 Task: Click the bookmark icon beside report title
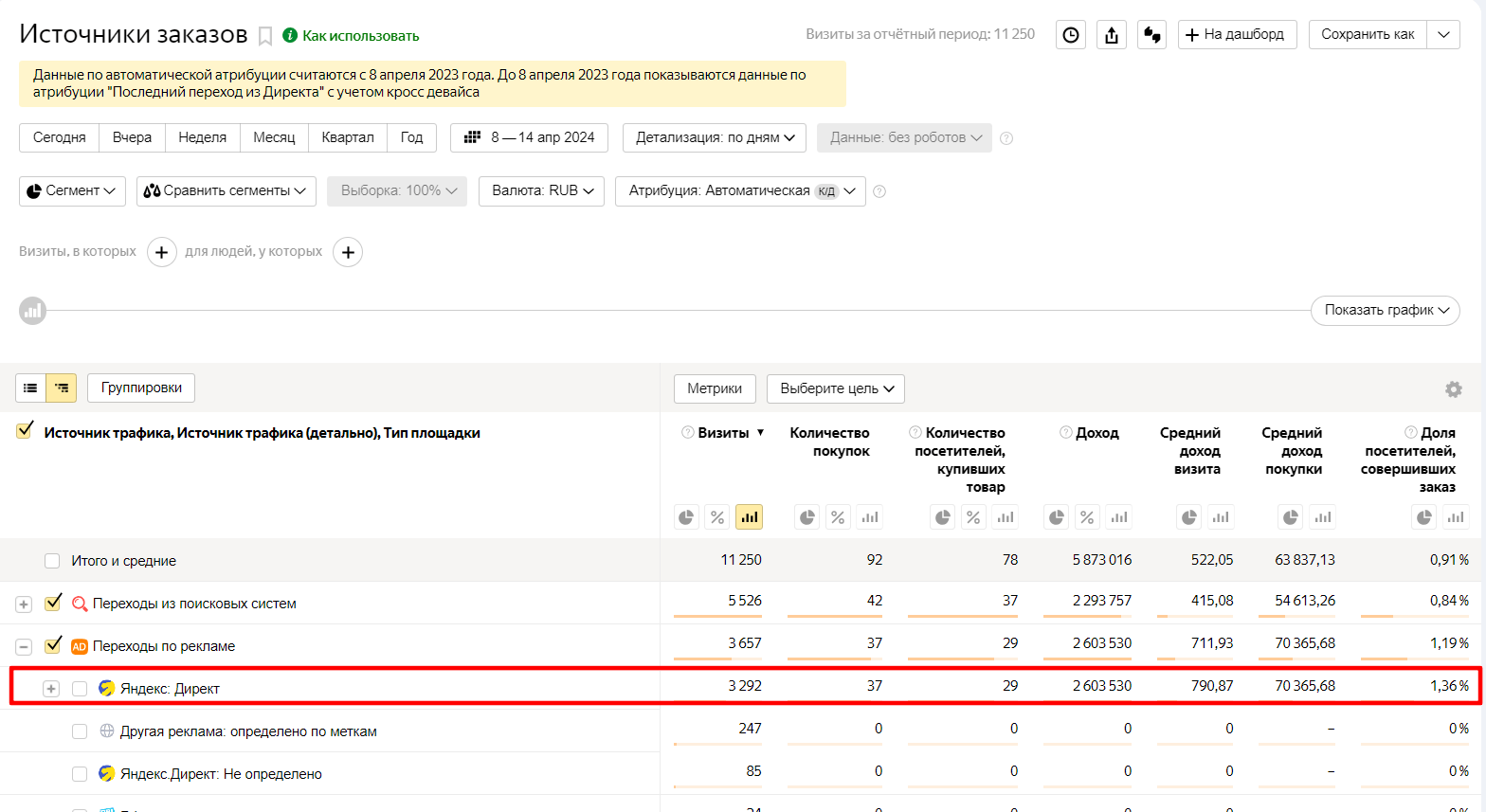pyautogui.click(x=265, y=36)
